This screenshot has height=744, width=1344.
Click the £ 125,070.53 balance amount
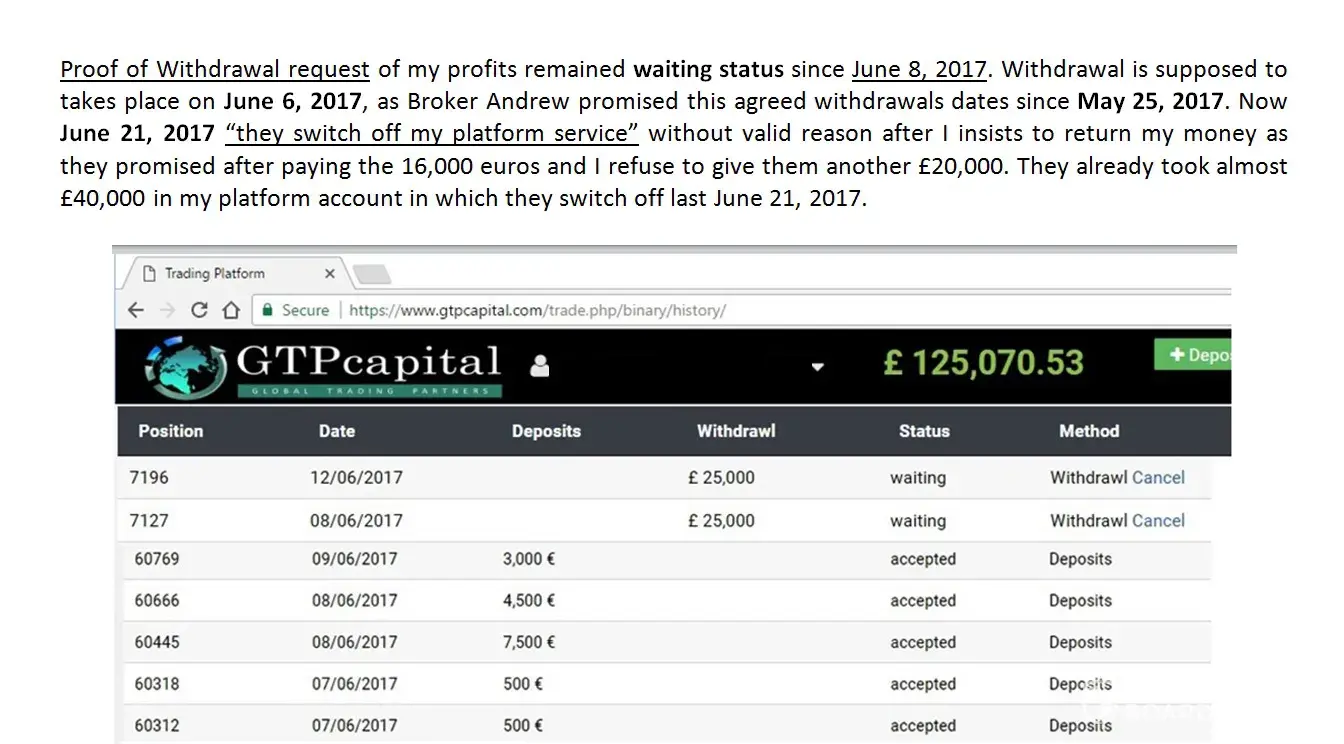click(x=983, y=362)
